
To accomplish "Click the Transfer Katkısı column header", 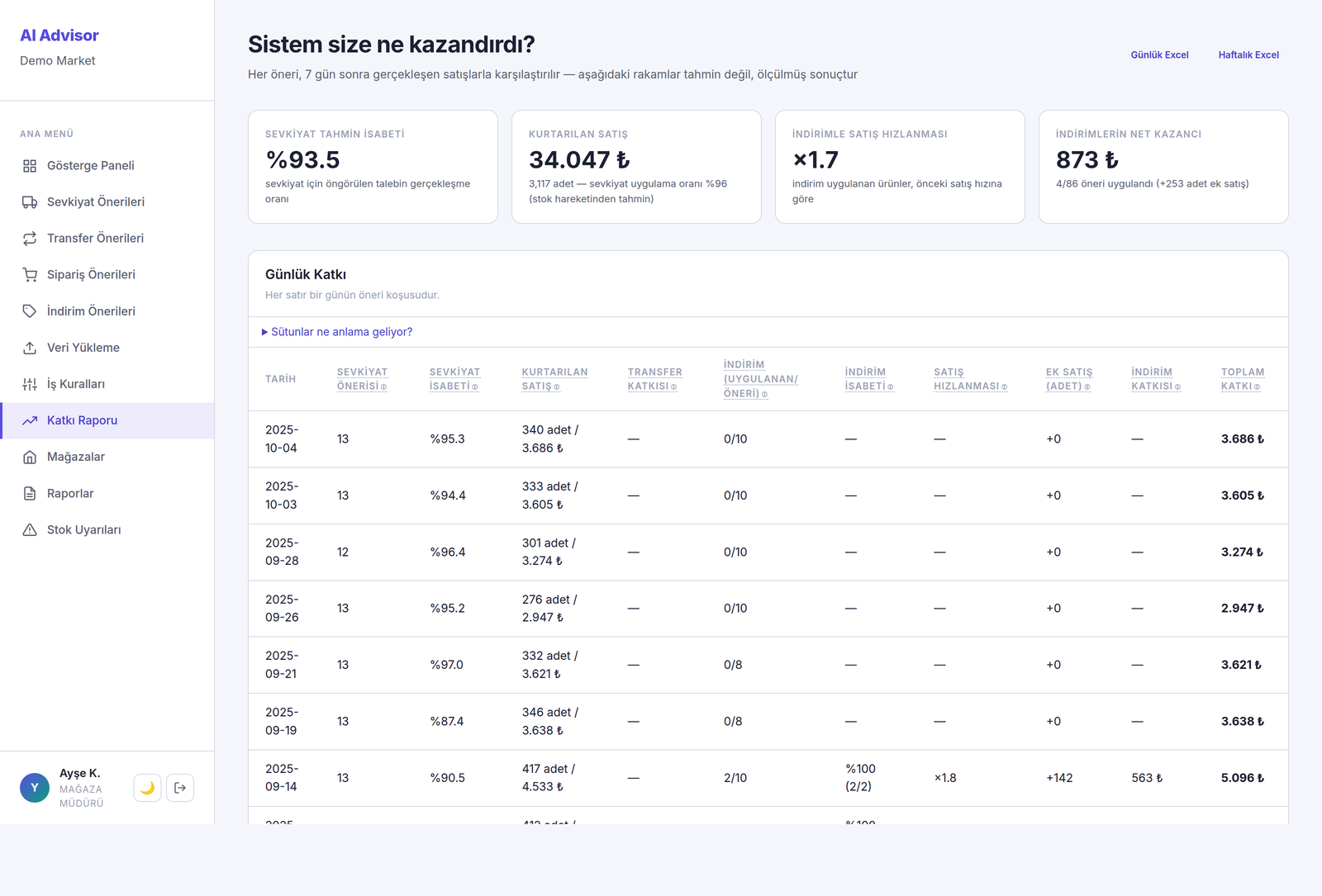I will click(654, 379).
